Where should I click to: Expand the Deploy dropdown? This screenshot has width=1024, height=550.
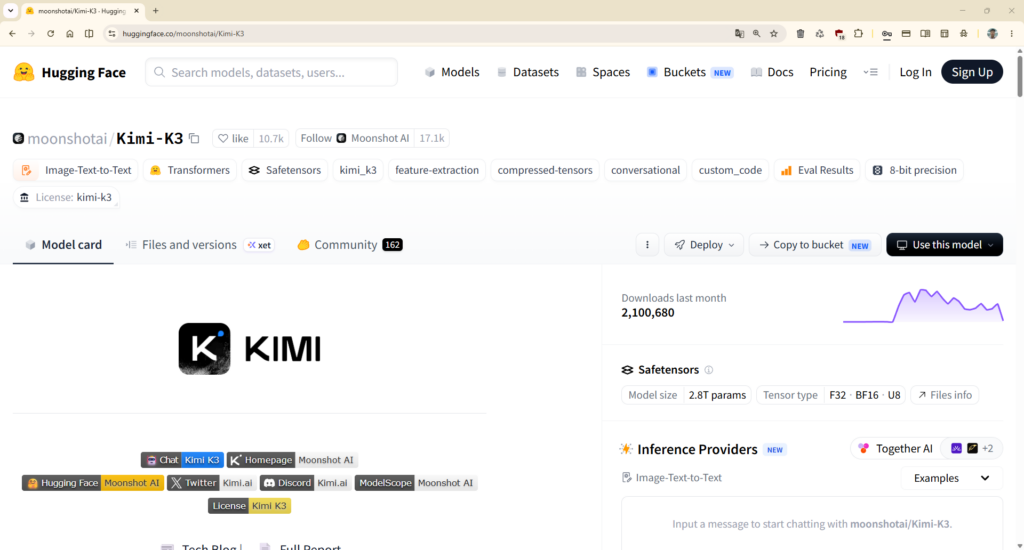704,244
